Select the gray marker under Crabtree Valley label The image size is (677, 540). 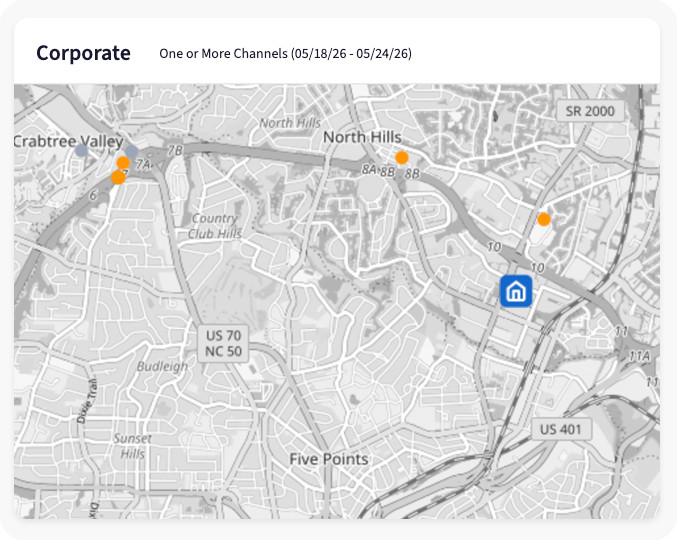coord(82,151)
